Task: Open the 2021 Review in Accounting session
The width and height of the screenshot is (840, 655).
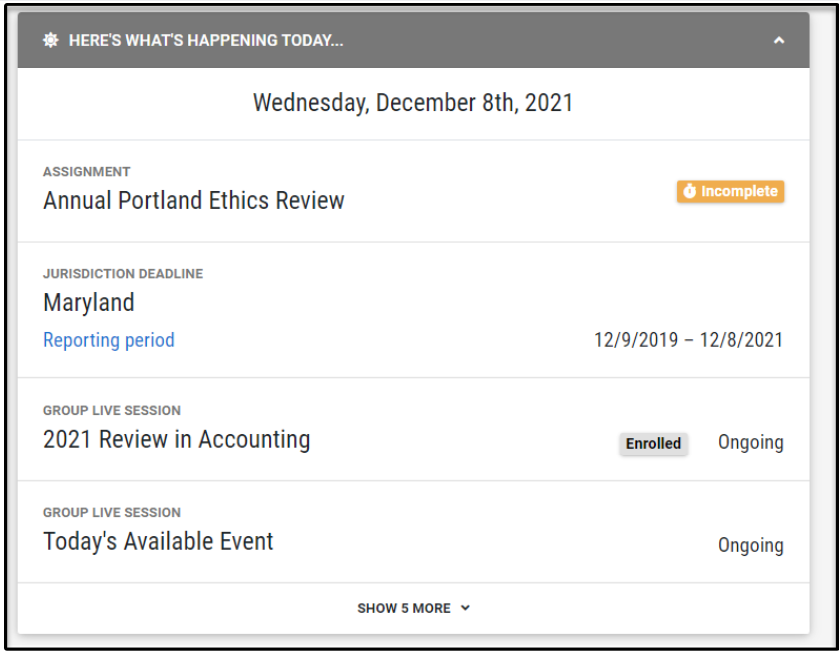Action: pyautogui.click(x=176, y=439)
